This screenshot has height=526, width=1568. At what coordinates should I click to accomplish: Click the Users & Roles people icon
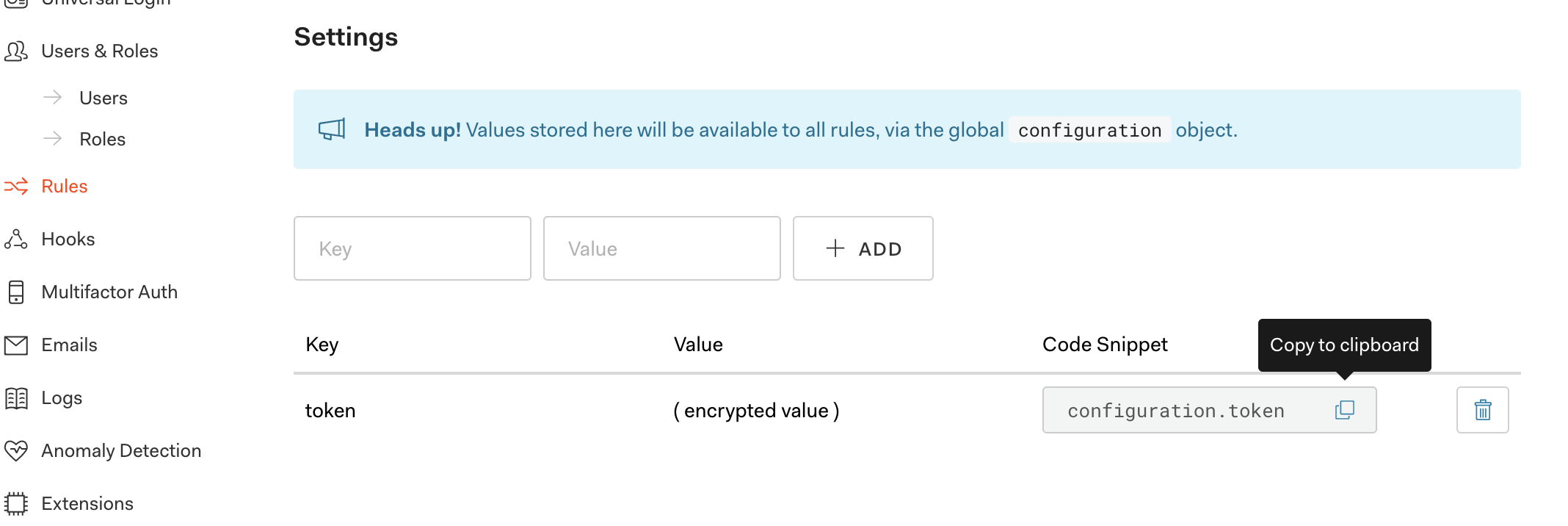(16, 51)
